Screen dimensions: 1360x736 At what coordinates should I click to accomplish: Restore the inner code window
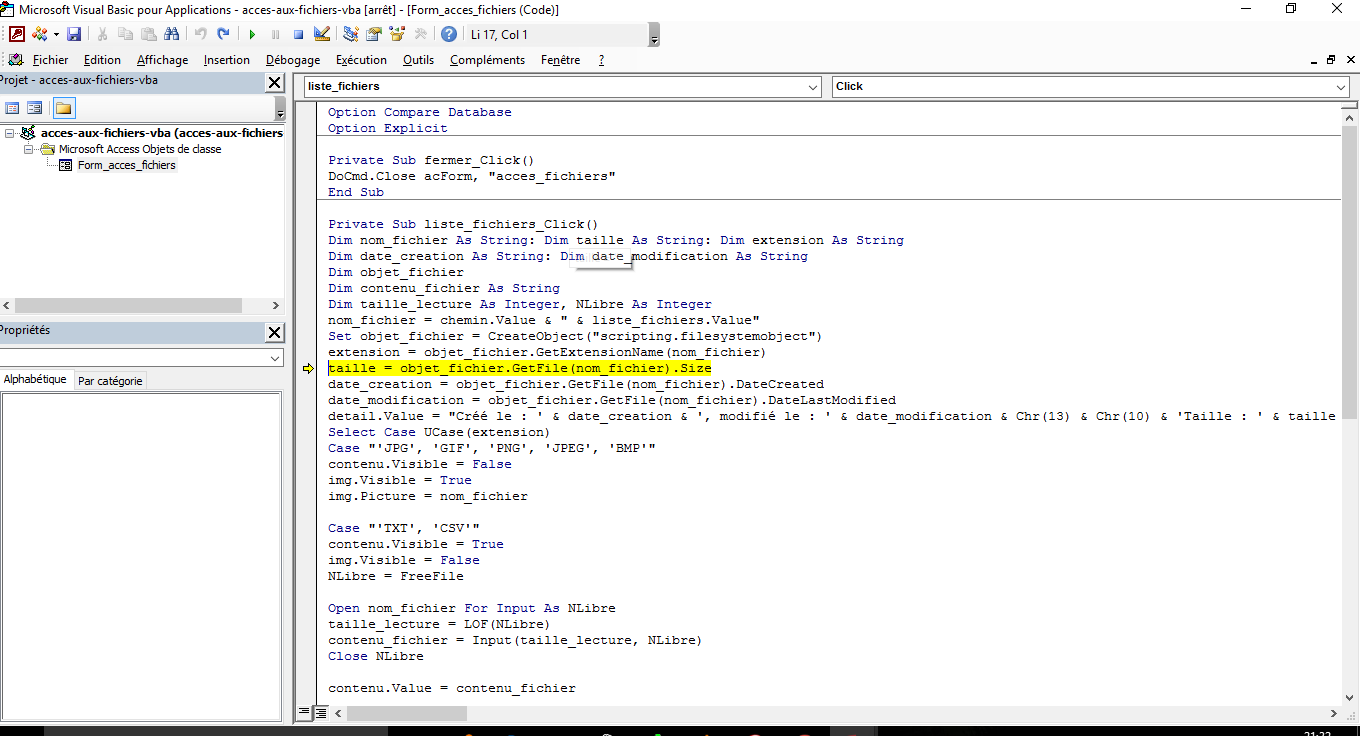[1331, 60]
